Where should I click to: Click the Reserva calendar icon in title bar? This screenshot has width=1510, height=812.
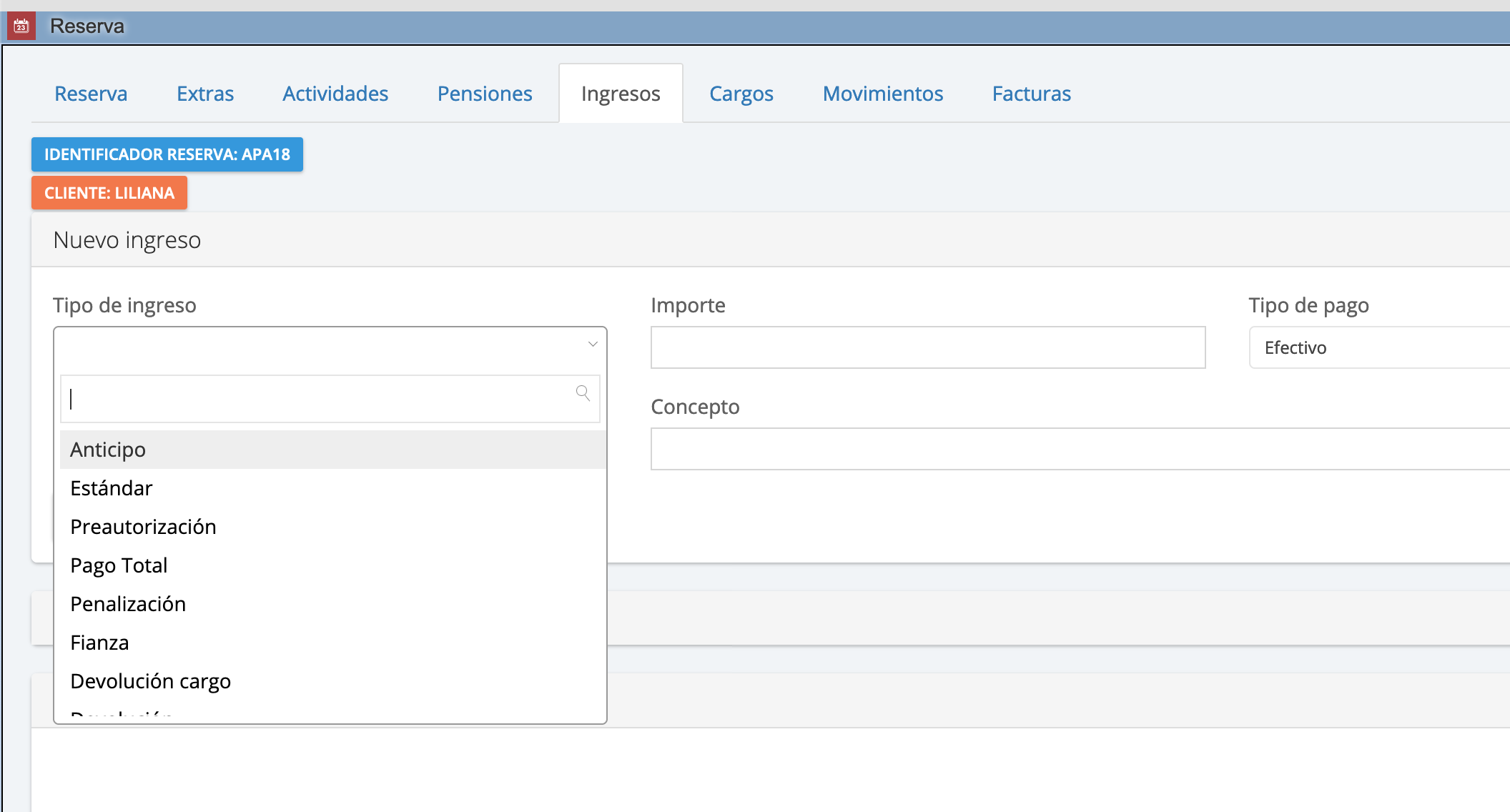(x=21, y=26)
